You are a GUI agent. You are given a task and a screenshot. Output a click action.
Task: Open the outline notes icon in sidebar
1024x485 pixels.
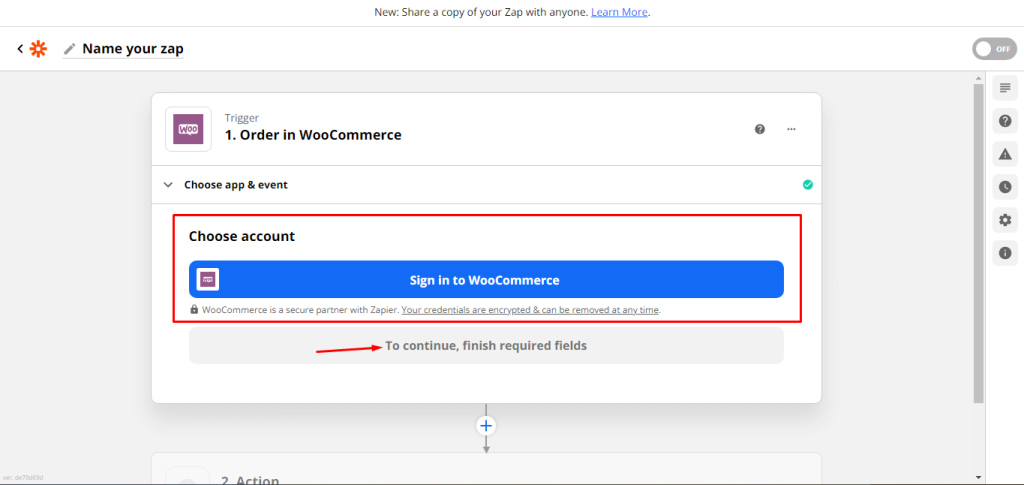point(1004,88)
